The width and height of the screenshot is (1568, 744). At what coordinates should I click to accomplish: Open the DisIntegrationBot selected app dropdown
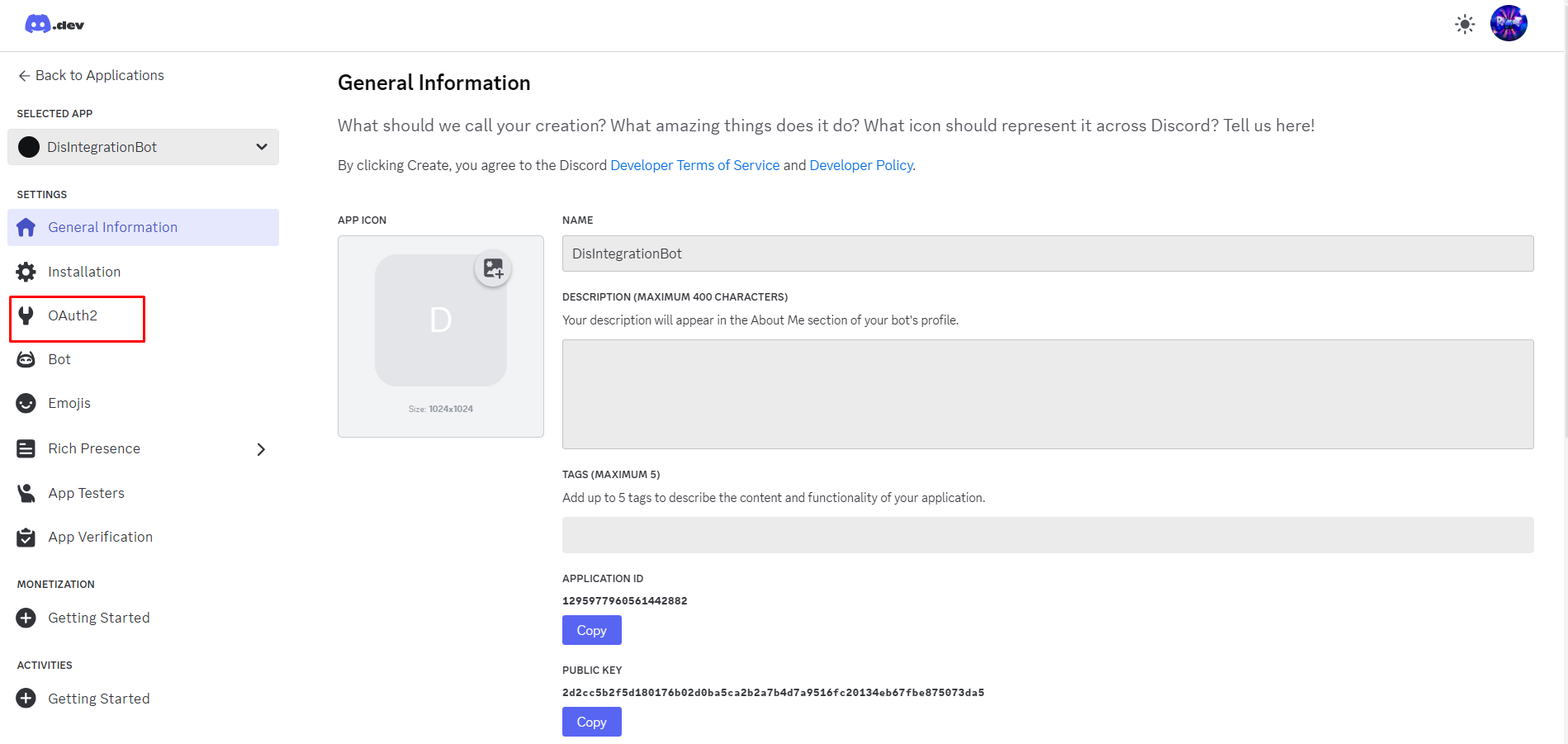[144, 147]
